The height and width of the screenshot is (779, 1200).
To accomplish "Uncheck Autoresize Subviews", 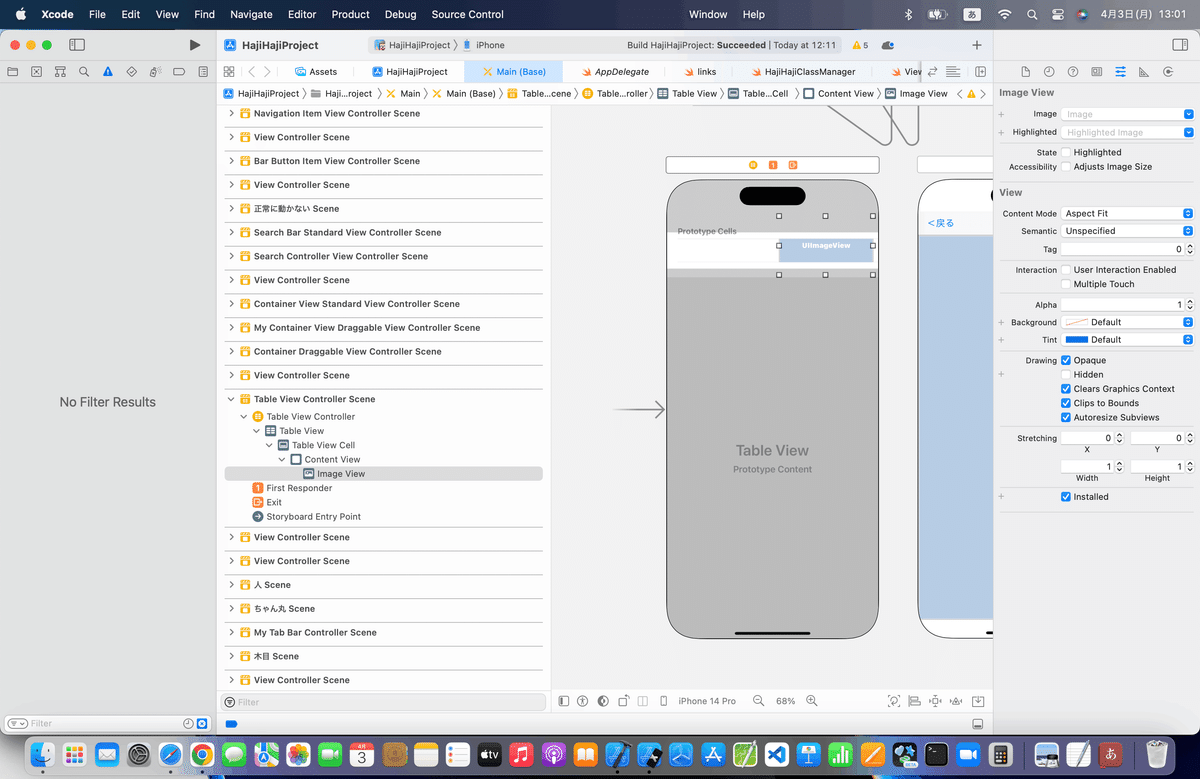I will tap(1066, 417).
